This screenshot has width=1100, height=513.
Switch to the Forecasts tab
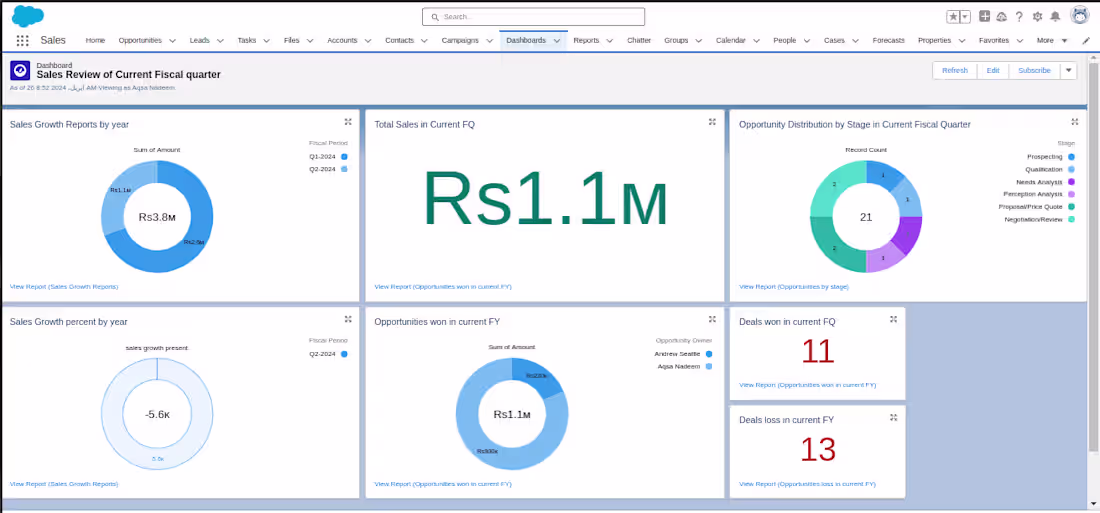pos(888,41)
